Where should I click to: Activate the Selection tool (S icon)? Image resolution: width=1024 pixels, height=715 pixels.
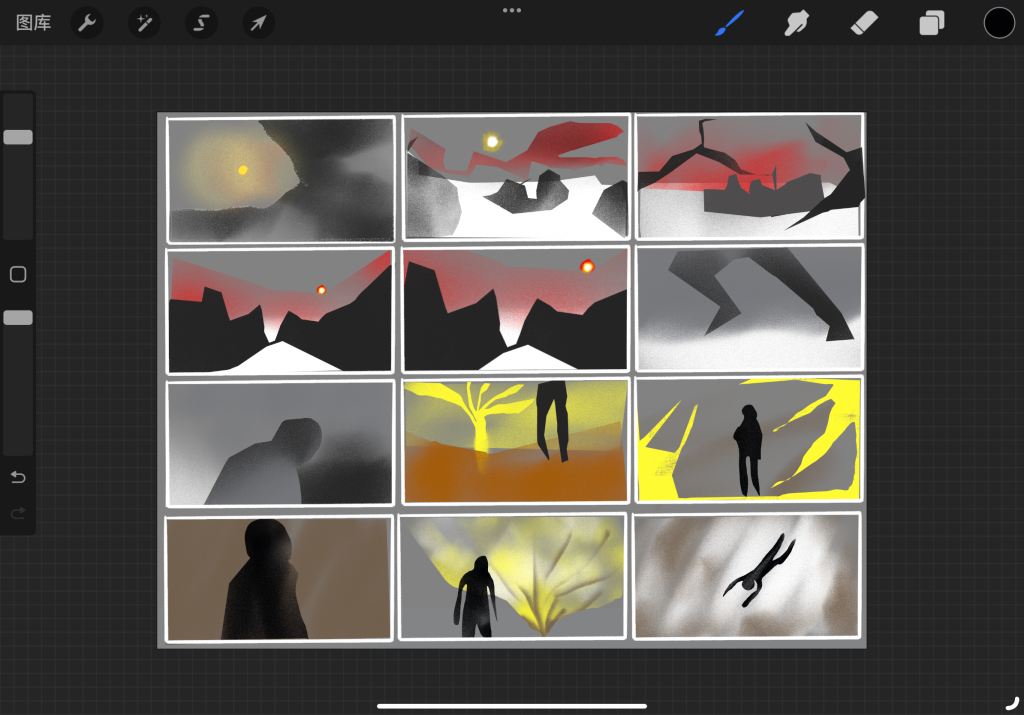201,23
